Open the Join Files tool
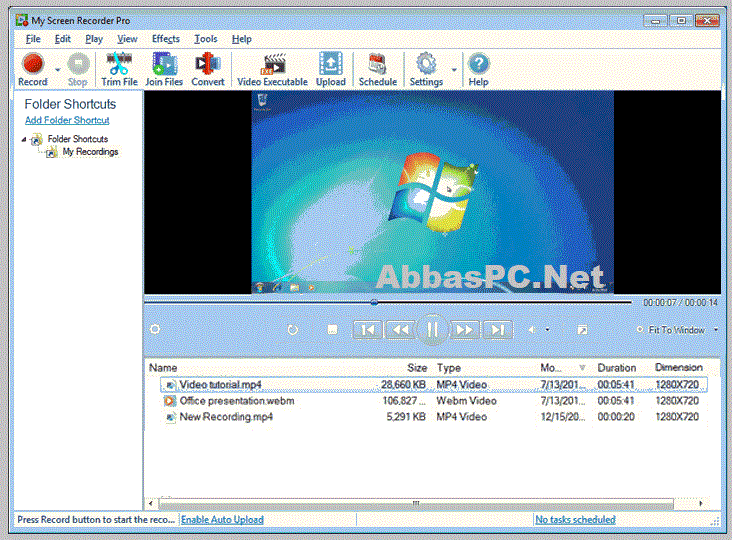The height and width of the screenshot is (540, 732). 164,70
